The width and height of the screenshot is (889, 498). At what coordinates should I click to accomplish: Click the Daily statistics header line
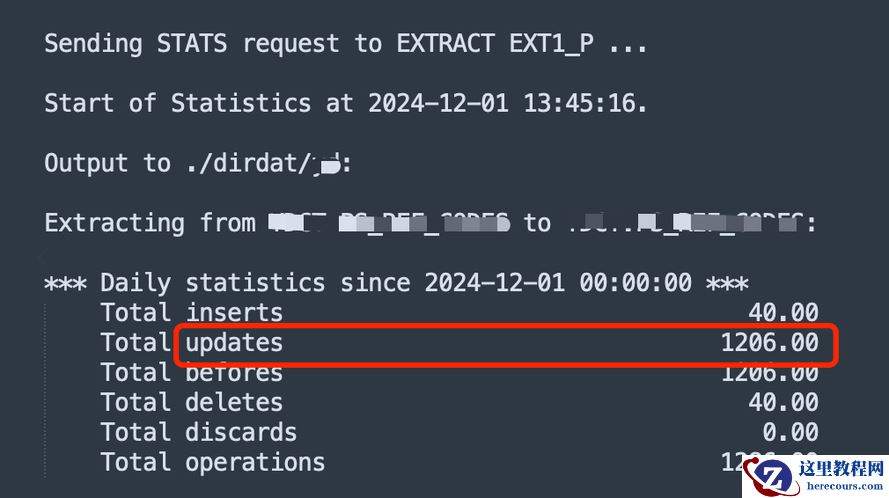point(396,283)
